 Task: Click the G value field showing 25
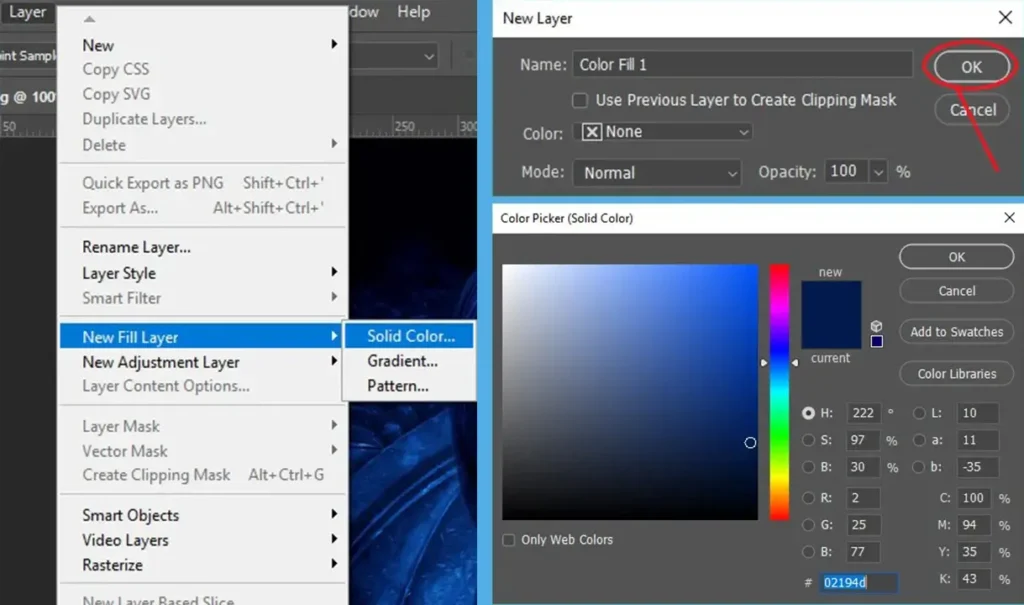pos(863,525)
